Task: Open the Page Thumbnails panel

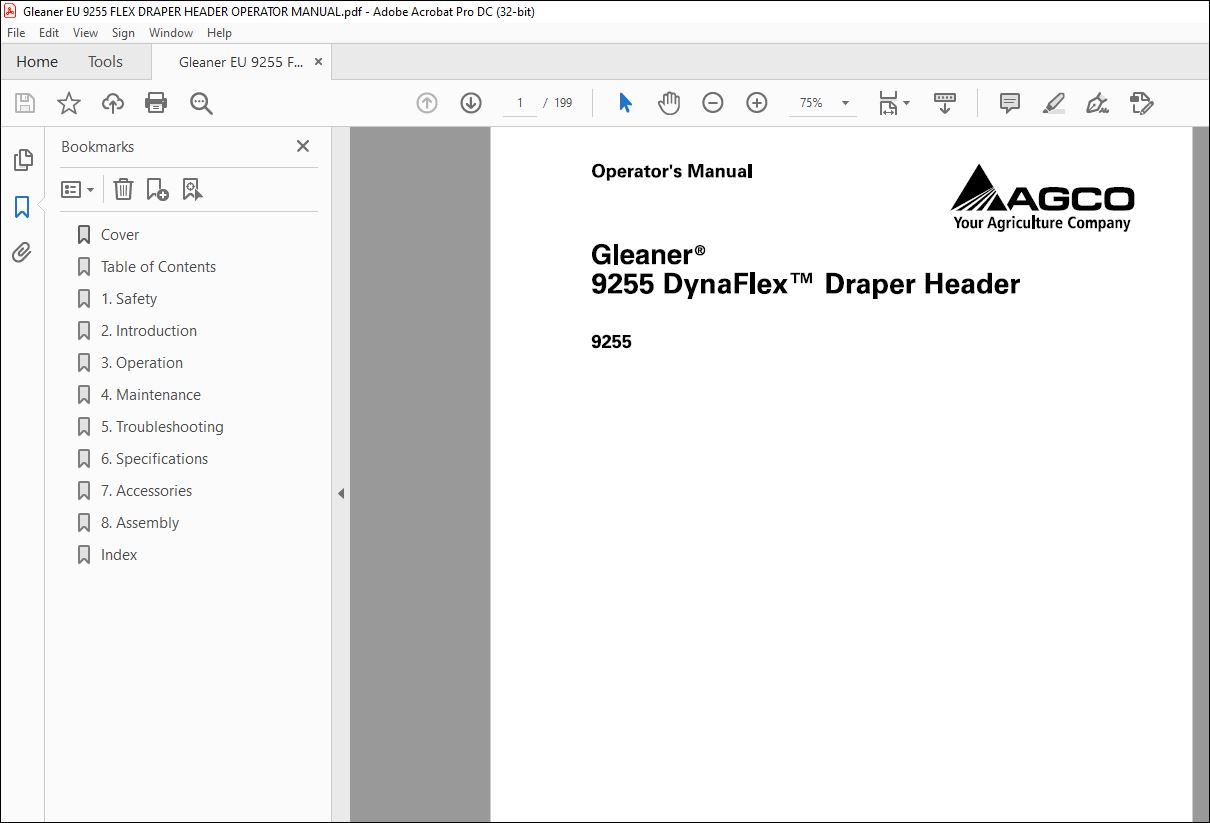Action: click(x=22, y=160)
